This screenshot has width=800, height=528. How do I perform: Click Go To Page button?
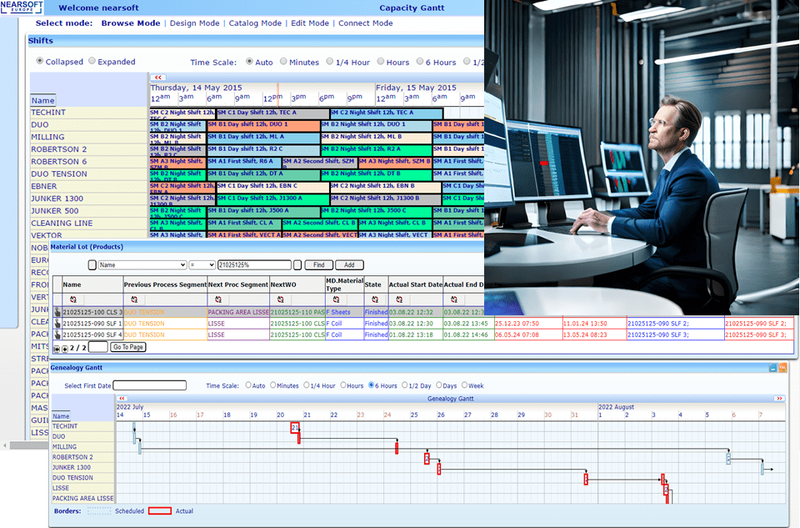(x=128, y=347)
